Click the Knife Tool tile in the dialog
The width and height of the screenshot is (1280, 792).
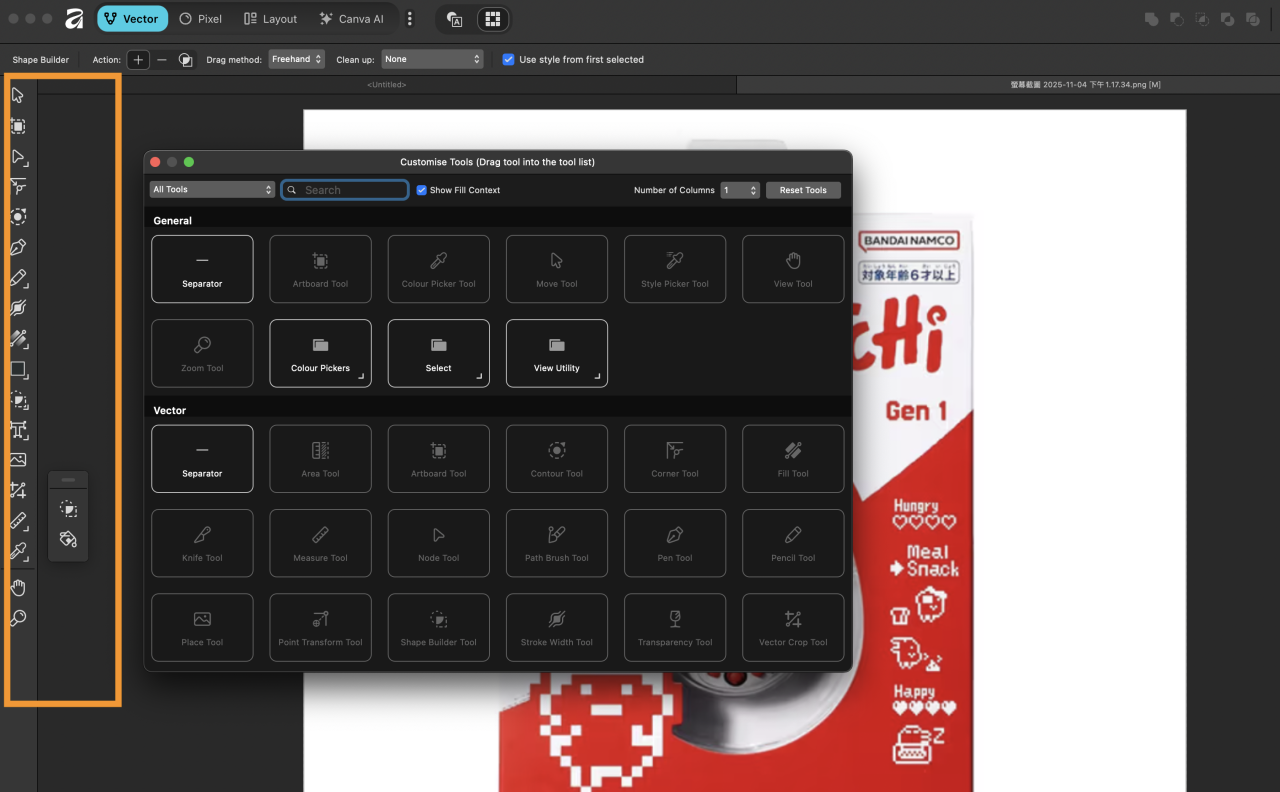tap(202, 543)
